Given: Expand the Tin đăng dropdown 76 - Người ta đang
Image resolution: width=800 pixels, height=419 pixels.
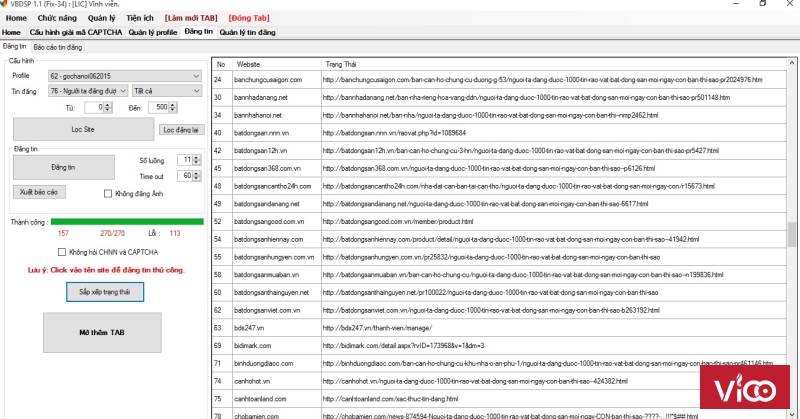Looking at the screenshot, I should click(x=88, y=91).
